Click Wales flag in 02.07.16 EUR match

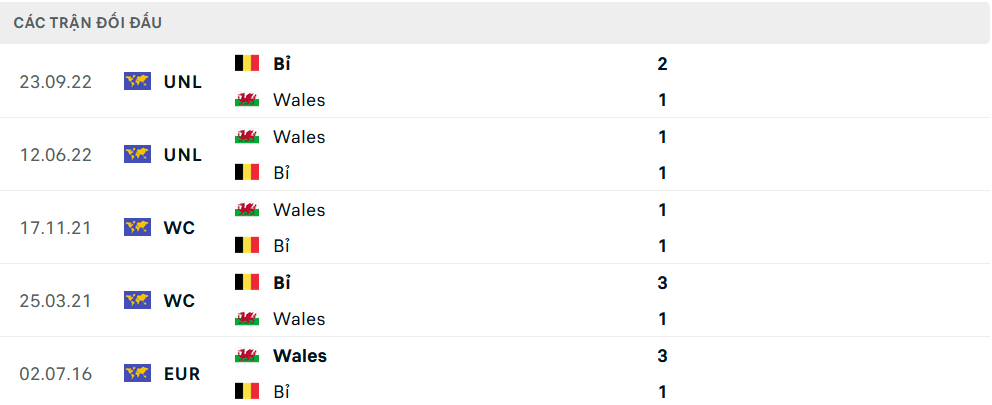[x=247, y=355]
